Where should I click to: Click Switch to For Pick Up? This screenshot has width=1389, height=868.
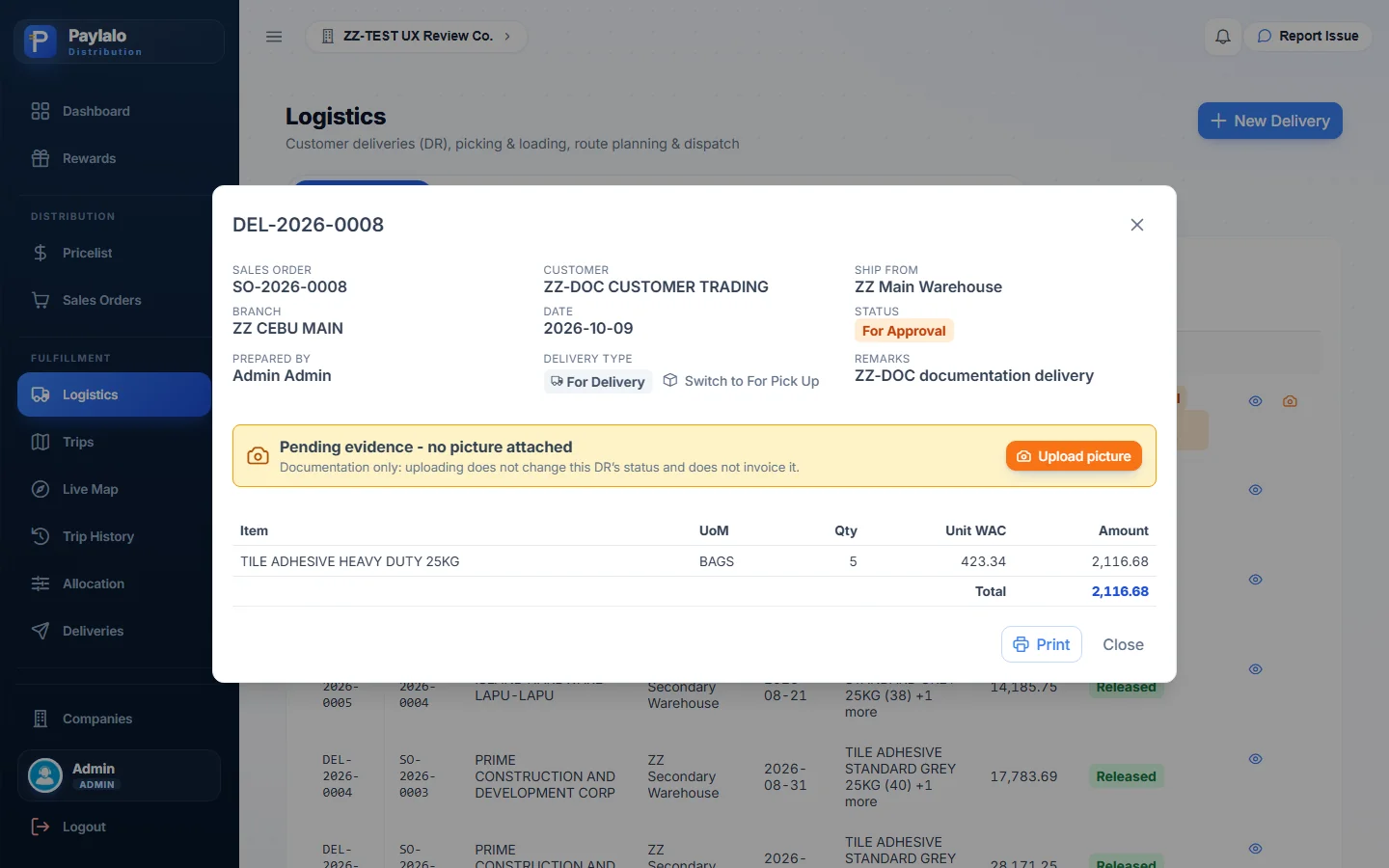[741, 381]
